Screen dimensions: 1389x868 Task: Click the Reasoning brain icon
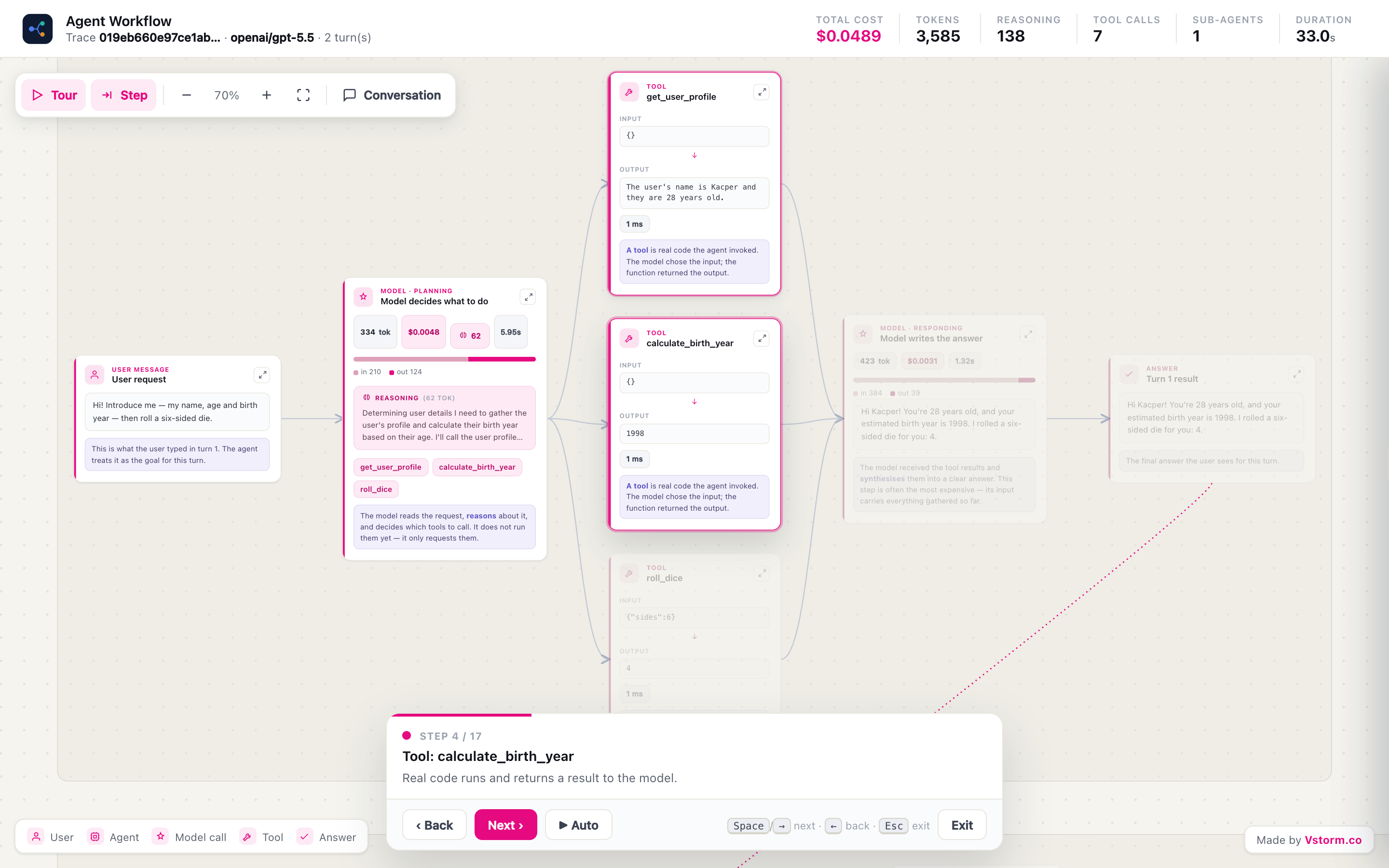point(366,397)
